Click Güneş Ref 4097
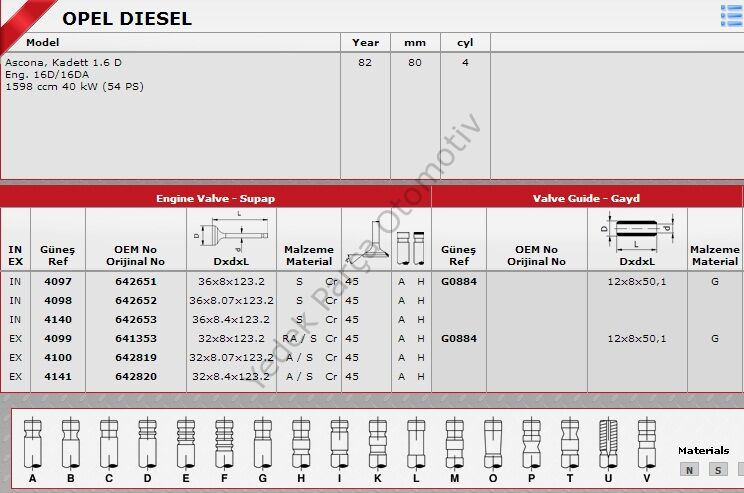Viewport: 744px width, 493px height. click(58, 281)
